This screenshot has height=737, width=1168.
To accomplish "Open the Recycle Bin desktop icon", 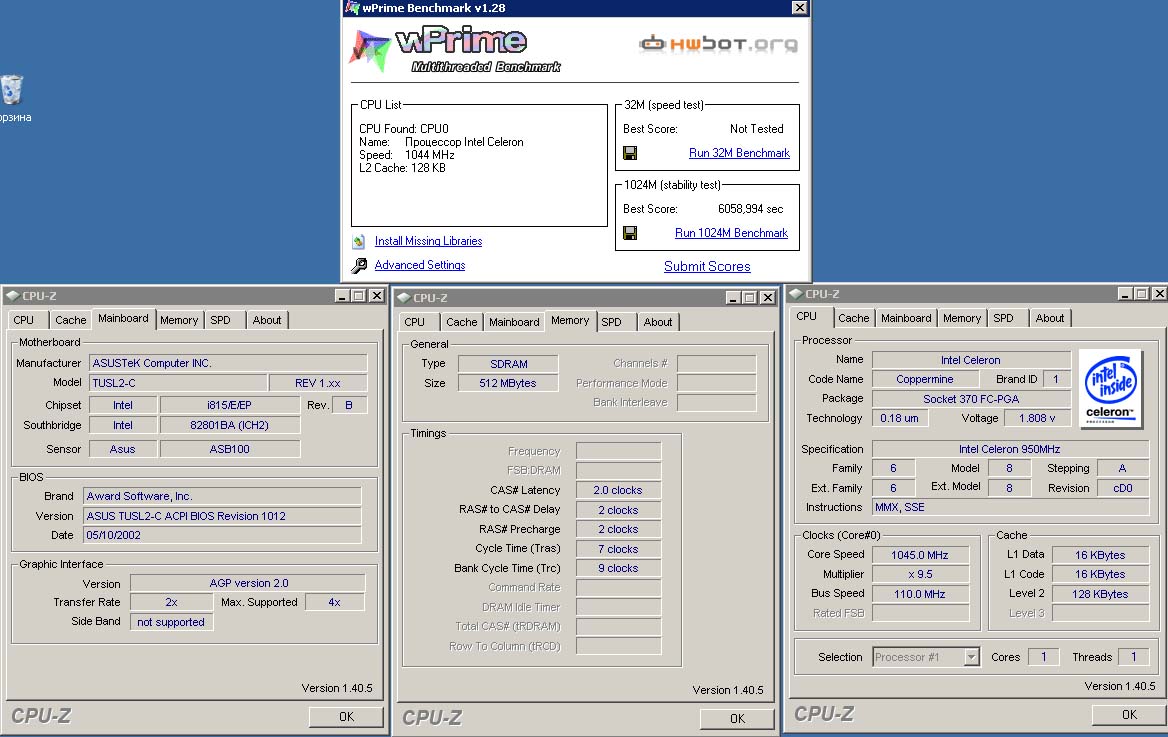I will coord(11,90).
